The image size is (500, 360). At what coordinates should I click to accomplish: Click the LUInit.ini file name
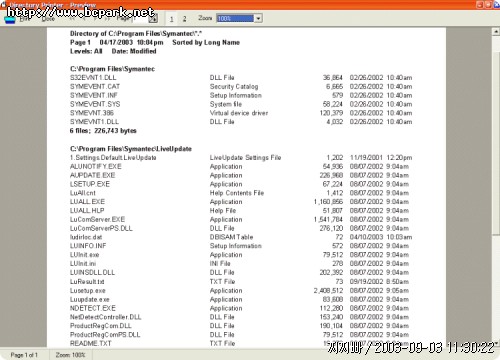click(83, 264)
